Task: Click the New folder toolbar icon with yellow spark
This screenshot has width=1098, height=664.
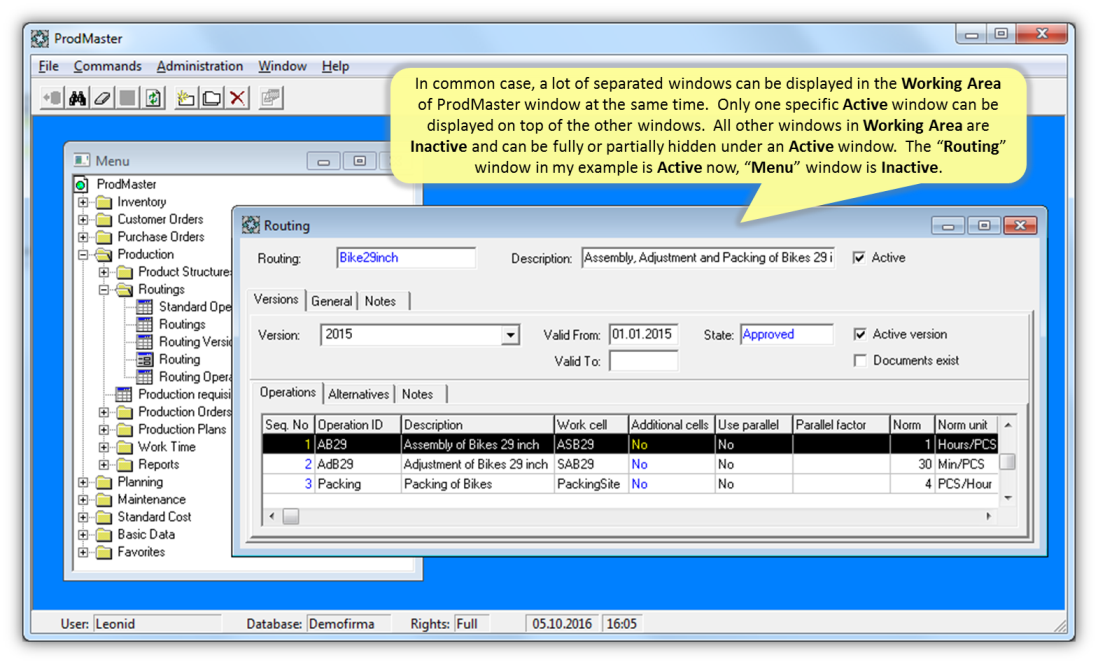Action: [186, 98]
